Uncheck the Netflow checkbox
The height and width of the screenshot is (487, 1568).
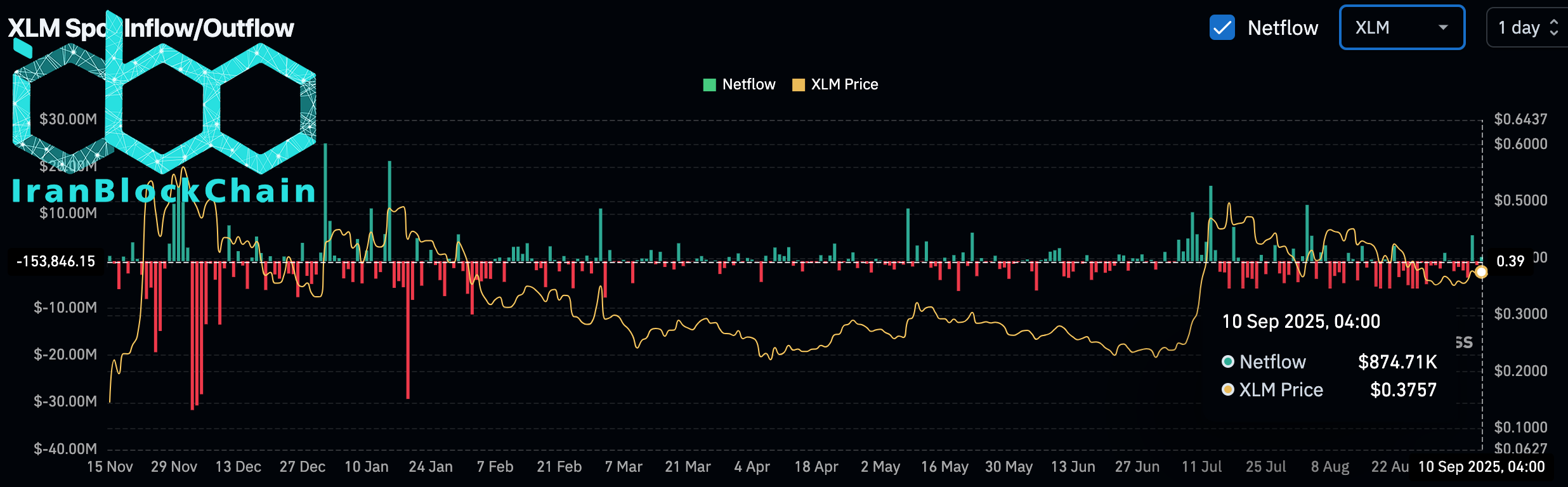click(1222, 28)
